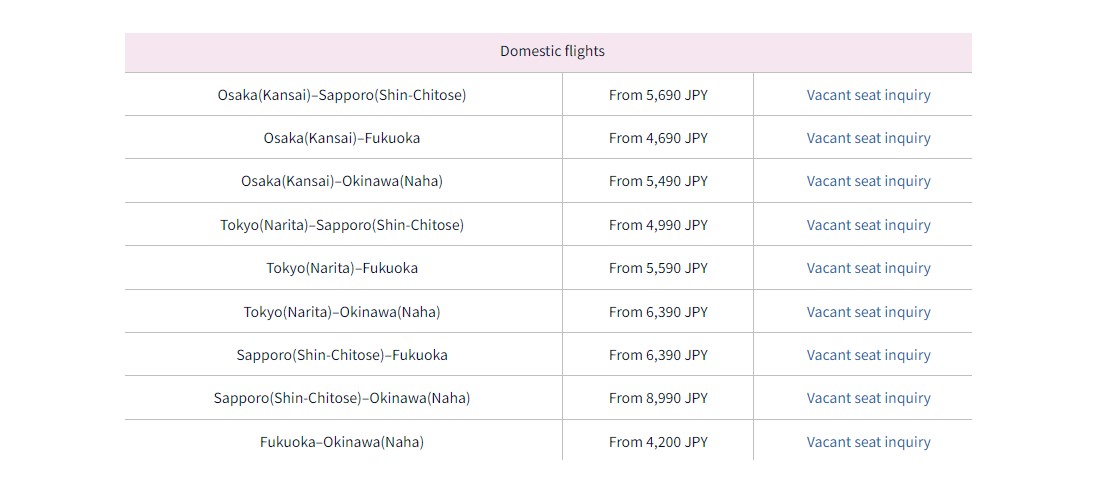
Task: Check vacant seats for Fukuoka–Okinawa(Naha)
Action: (868, 442)
